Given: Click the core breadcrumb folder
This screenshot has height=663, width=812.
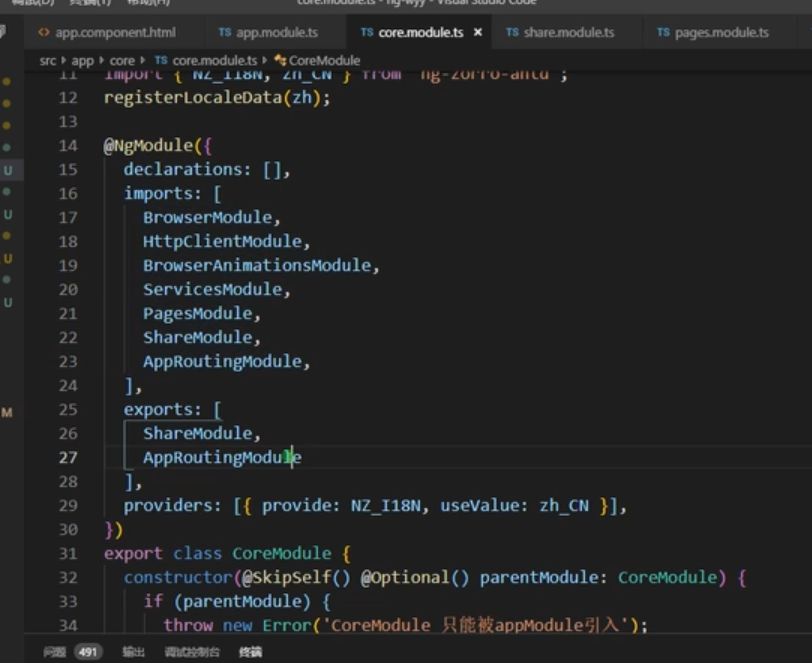Looking at the screenshot, I should point(122,61).
